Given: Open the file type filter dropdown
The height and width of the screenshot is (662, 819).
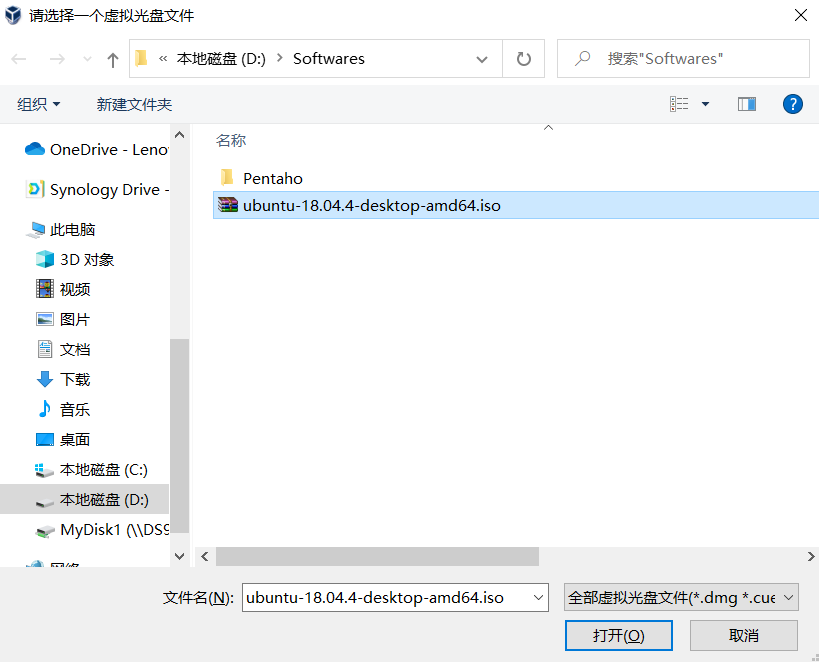Looking at the screenshot, I should tap(681, 597).
